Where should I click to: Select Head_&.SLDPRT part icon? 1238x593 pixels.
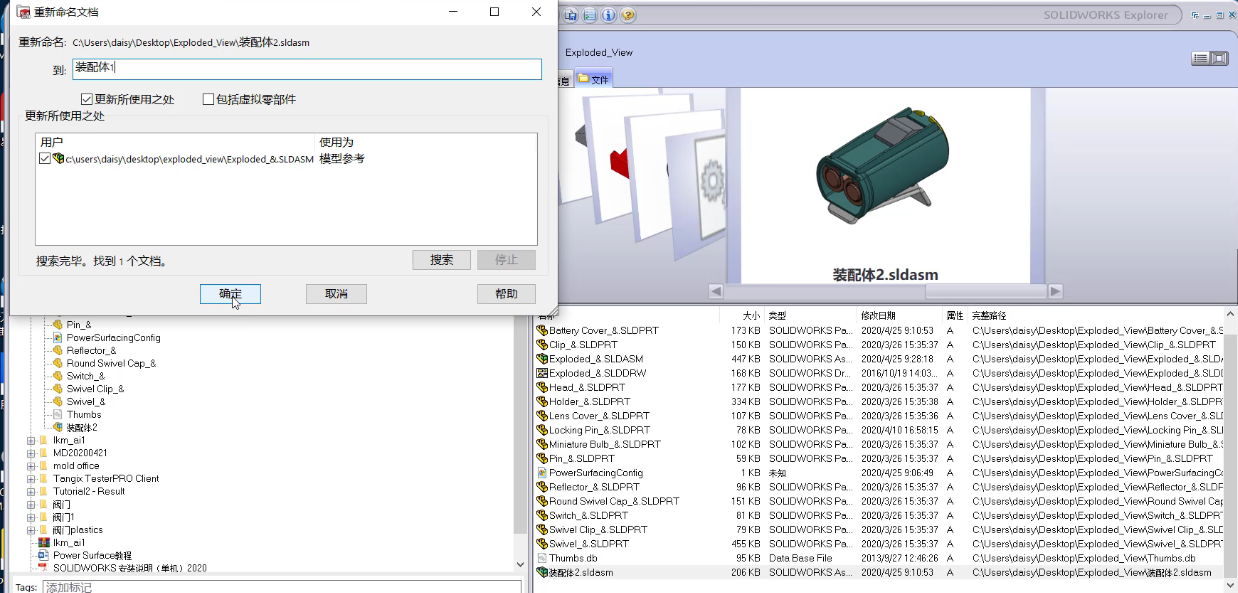(x=542, y=387)
